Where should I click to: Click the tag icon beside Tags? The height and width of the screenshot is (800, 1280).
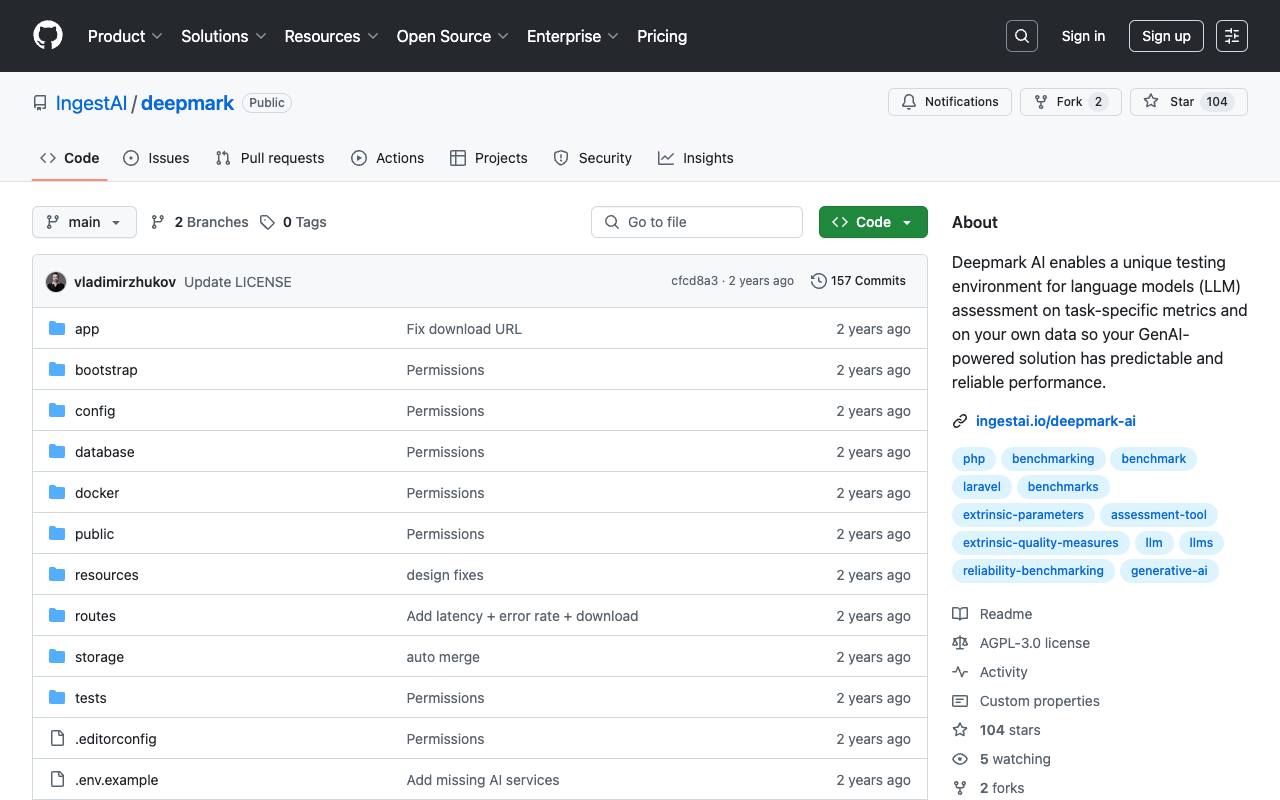267,222
